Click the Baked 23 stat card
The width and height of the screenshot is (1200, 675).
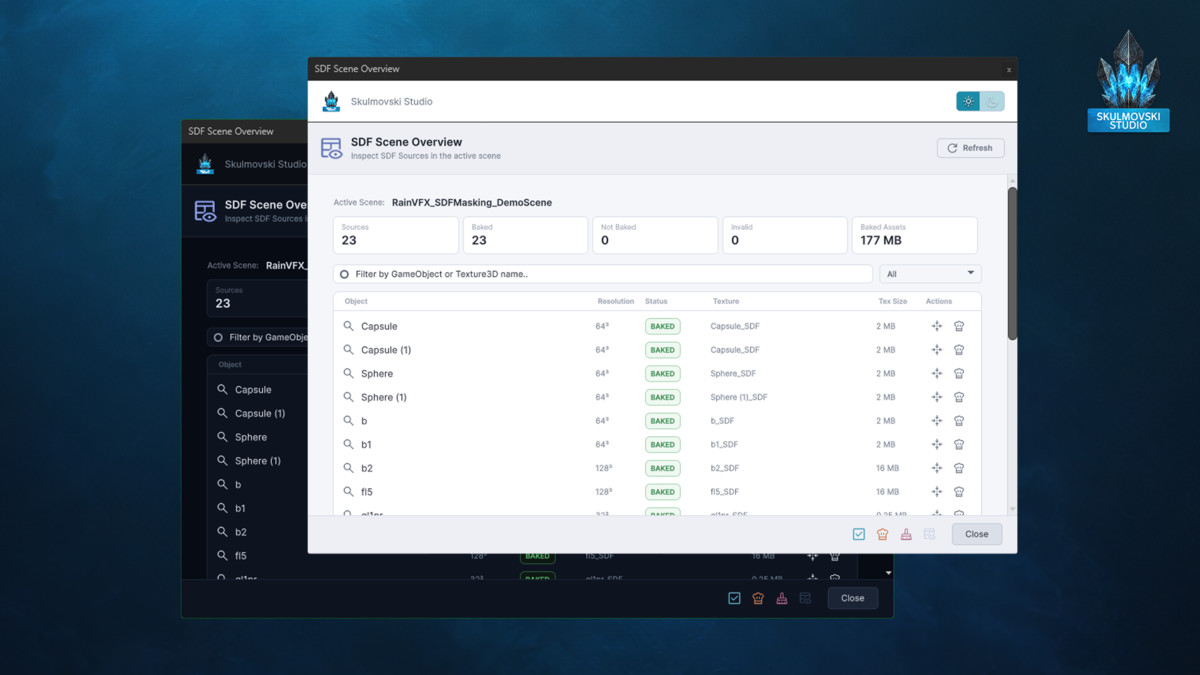pyautogui.click(x=526, y=235)
